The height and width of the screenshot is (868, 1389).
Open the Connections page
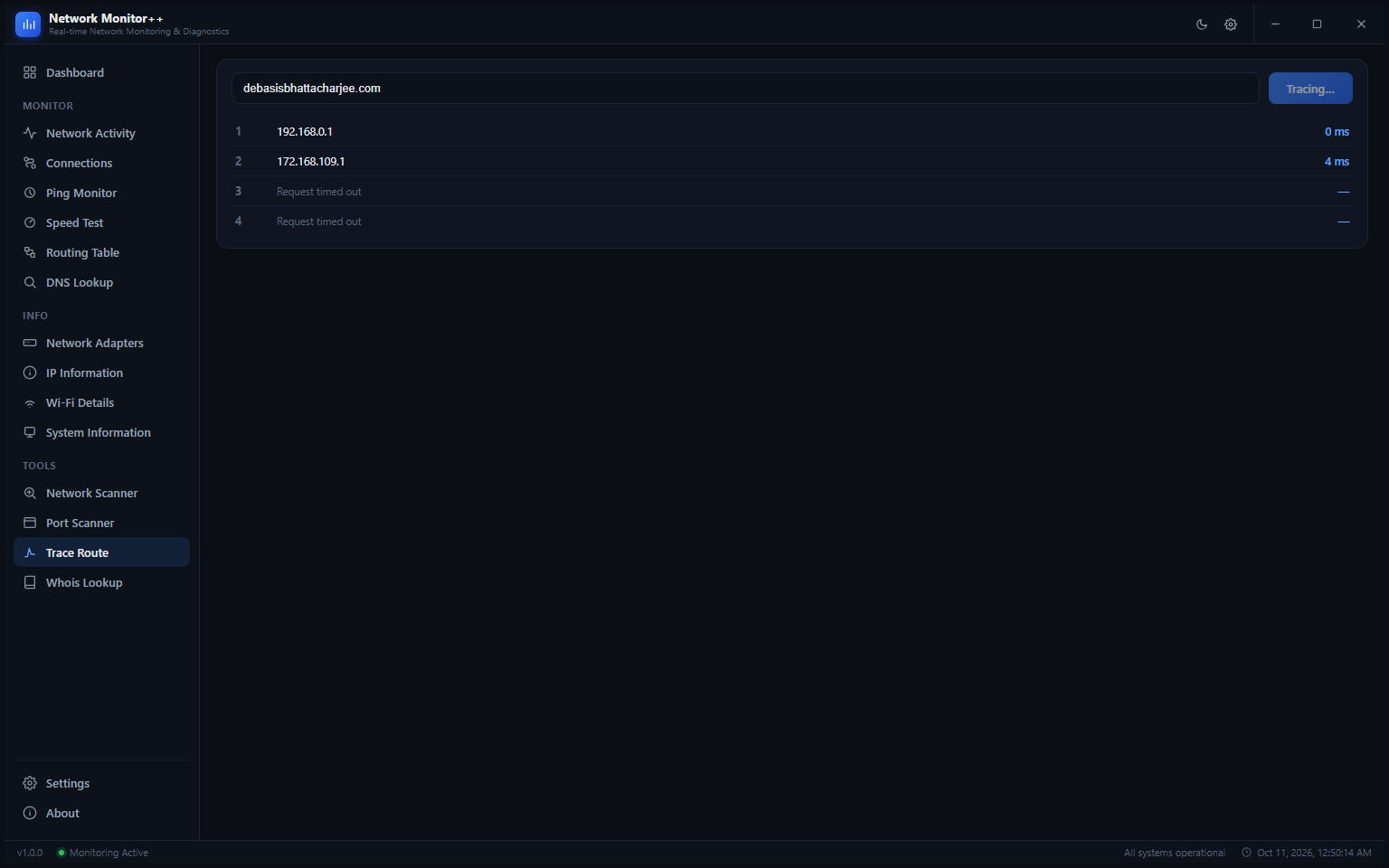[101, 163]
